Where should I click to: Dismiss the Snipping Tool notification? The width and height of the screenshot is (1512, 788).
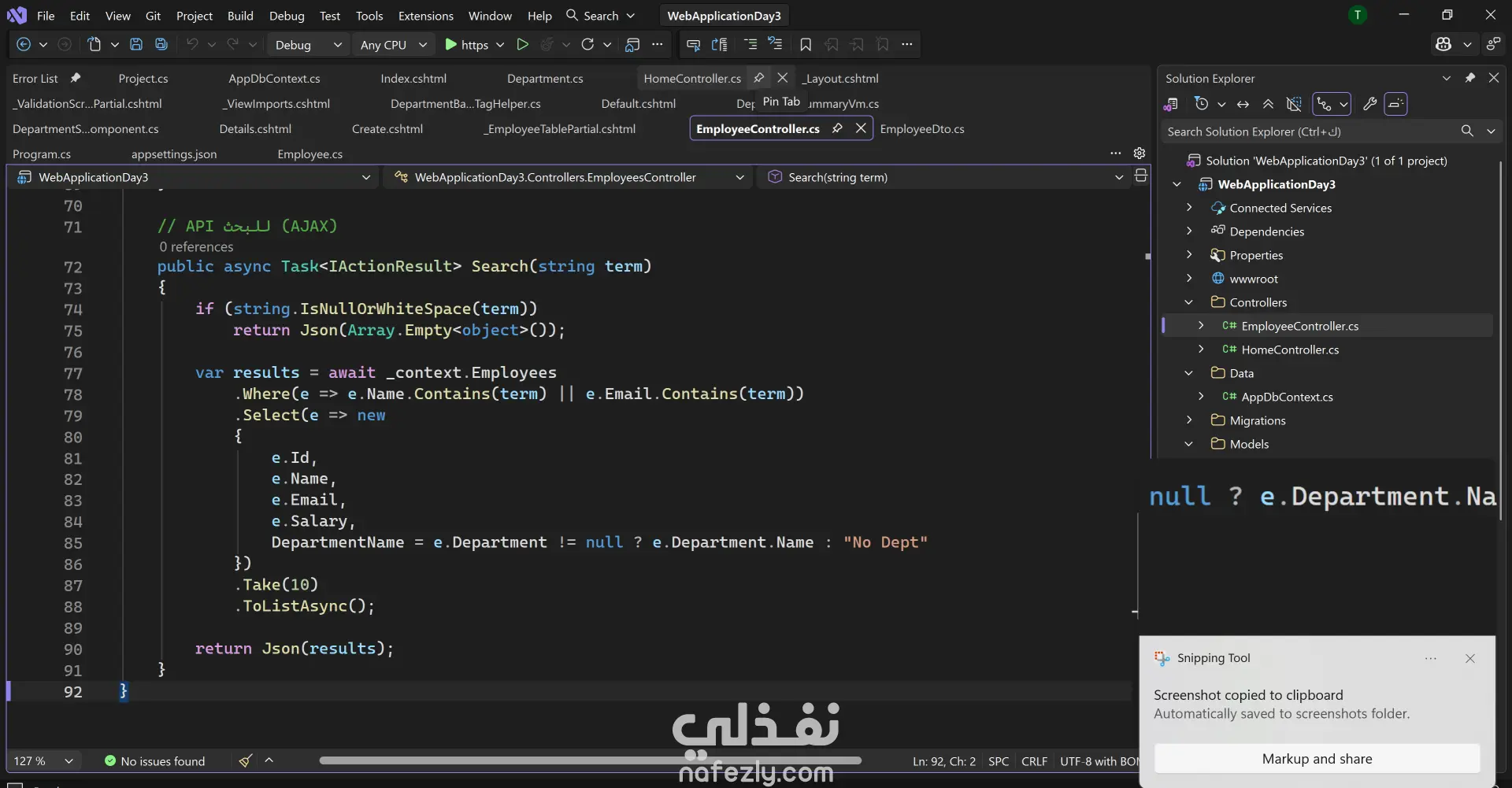click(x=1469, y=659)
